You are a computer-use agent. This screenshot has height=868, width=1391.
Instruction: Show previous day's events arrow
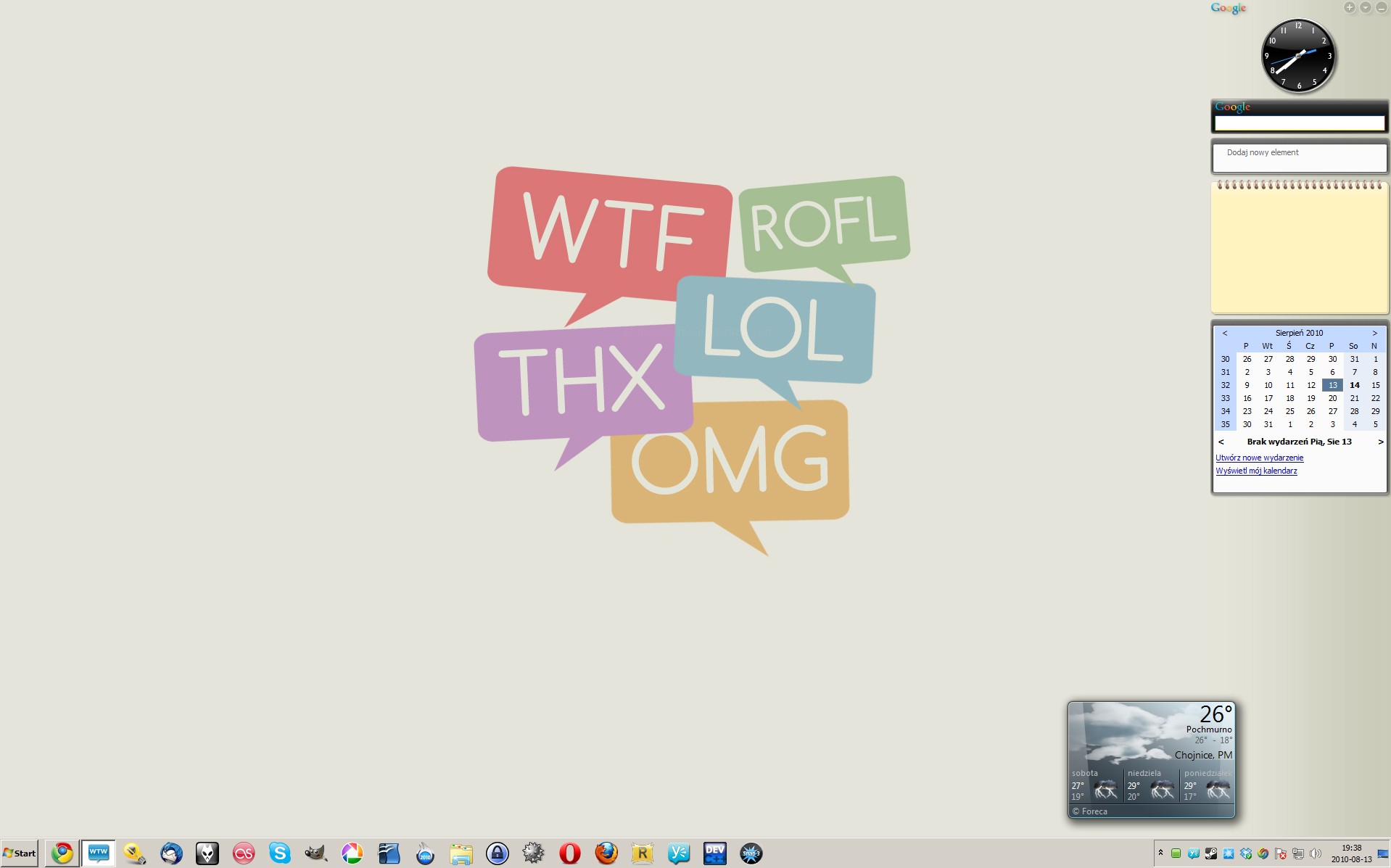pos(1221,442)
